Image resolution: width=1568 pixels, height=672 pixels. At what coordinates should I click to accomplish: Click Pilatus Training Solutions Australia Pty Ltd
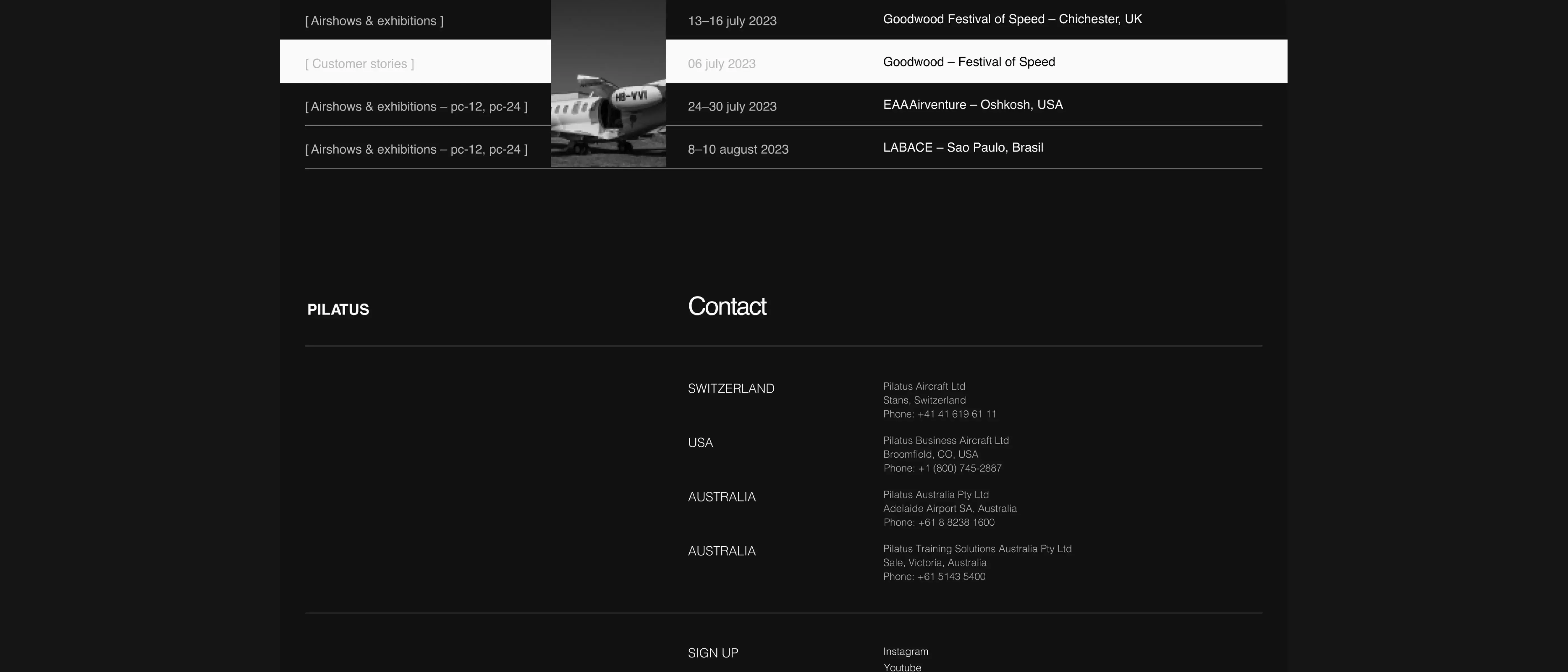[x=977, y=549]
